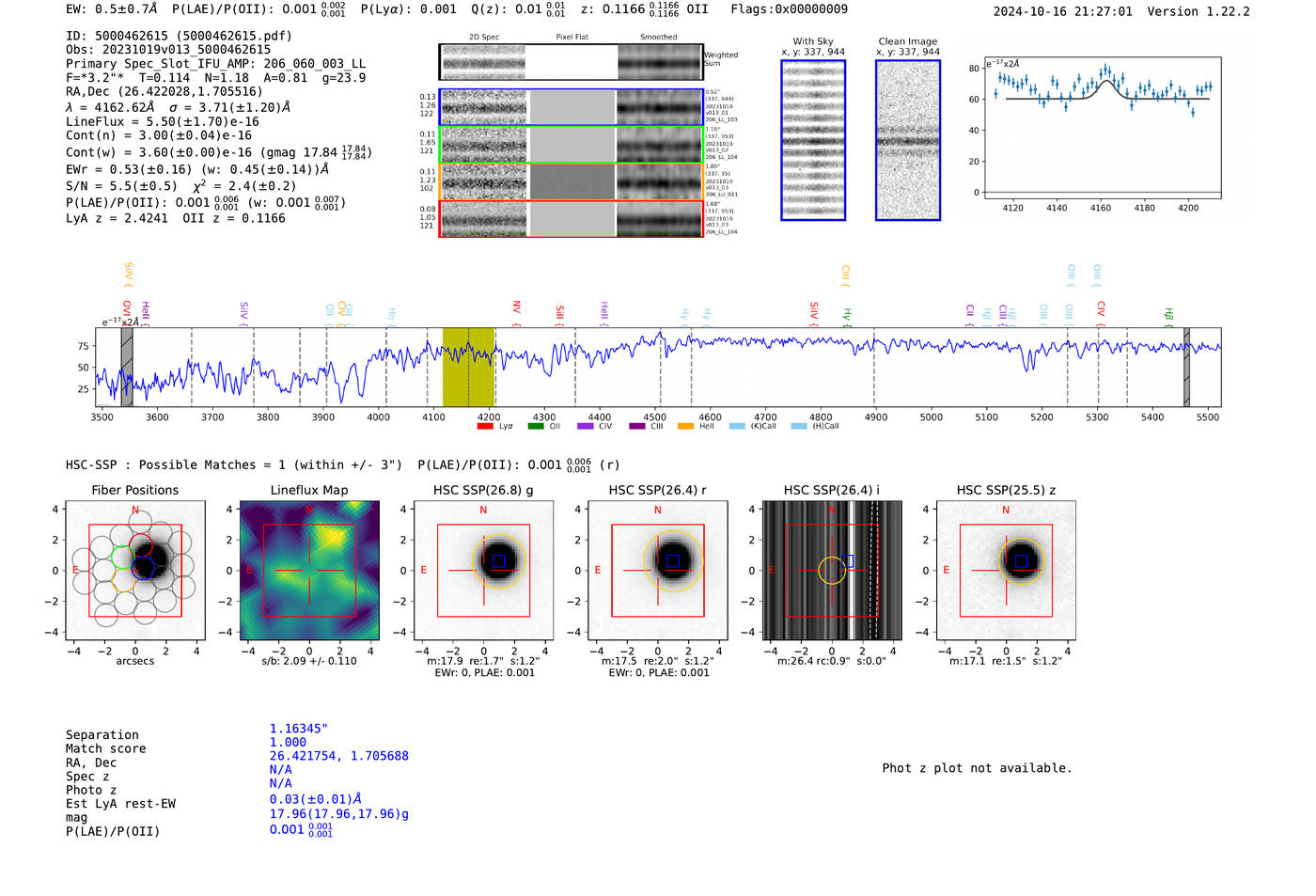This screenshot has height=896, width=1316.
Task: Click the hatched gray band near 3500 Å
Action: click(127, 367)
